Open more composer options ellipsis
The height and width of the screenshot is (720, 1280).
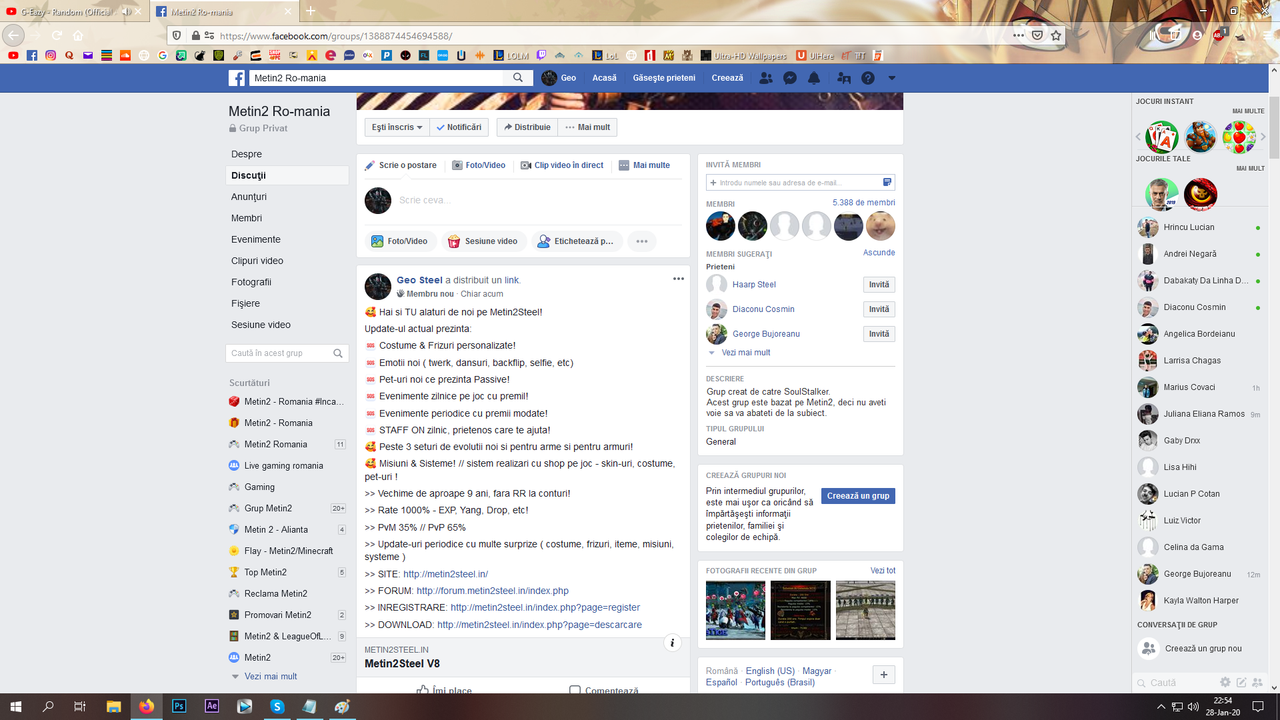point(641,241)
